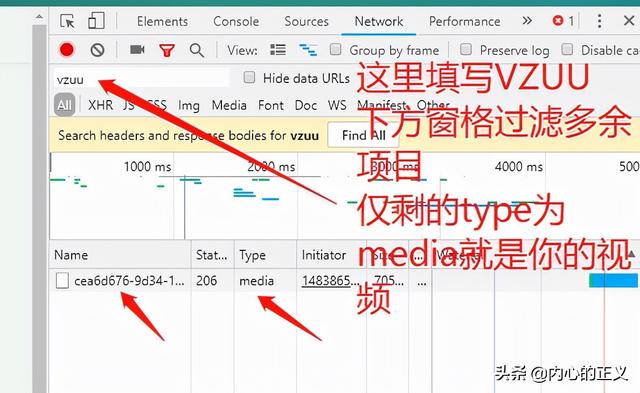Check the Preserve log option
This screenshot has width=640, height=393.
pyautogui.click(x=466, y=49)
